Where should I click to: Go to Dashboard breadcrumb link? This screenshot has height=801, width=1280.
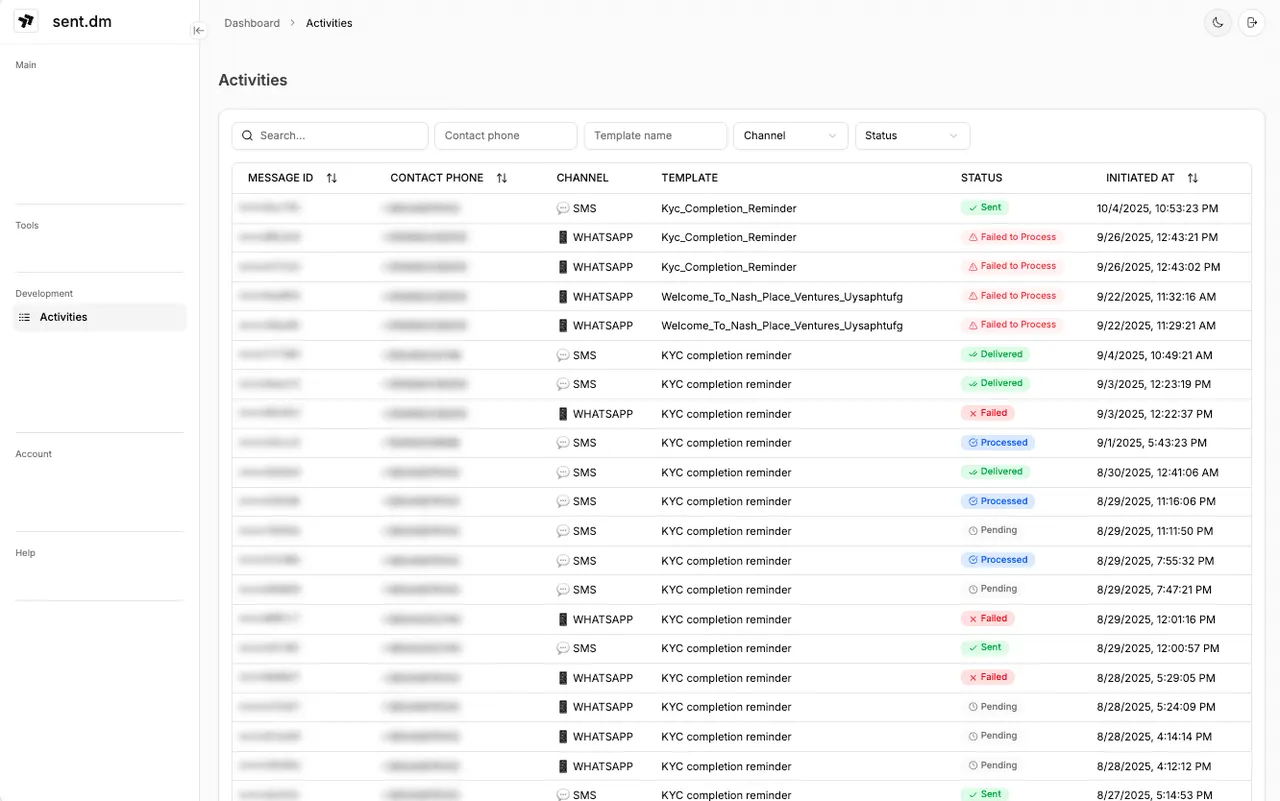coord(252,23)
